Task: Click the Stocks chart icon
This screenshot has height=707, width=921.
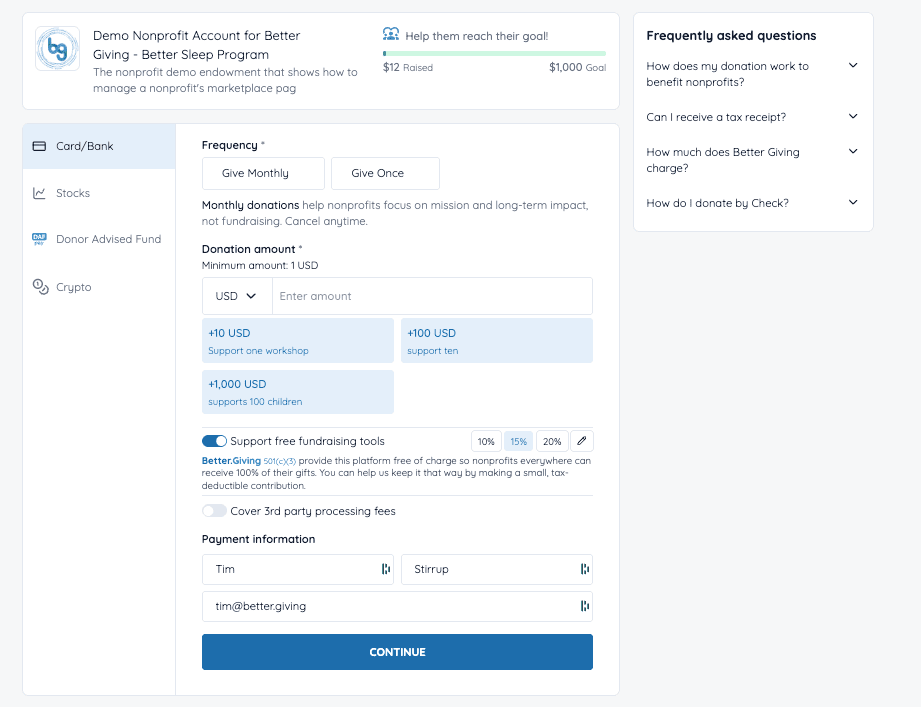Action: point(39,193)
